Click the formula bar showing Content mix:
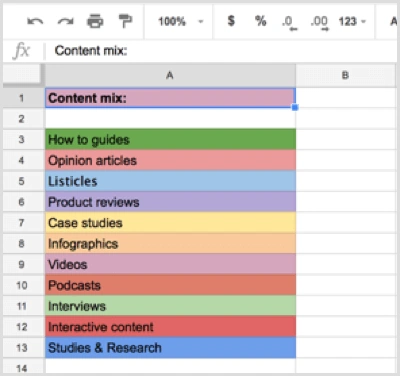The height and width of the screenshot is (376, 400). [x=220, y=51]
